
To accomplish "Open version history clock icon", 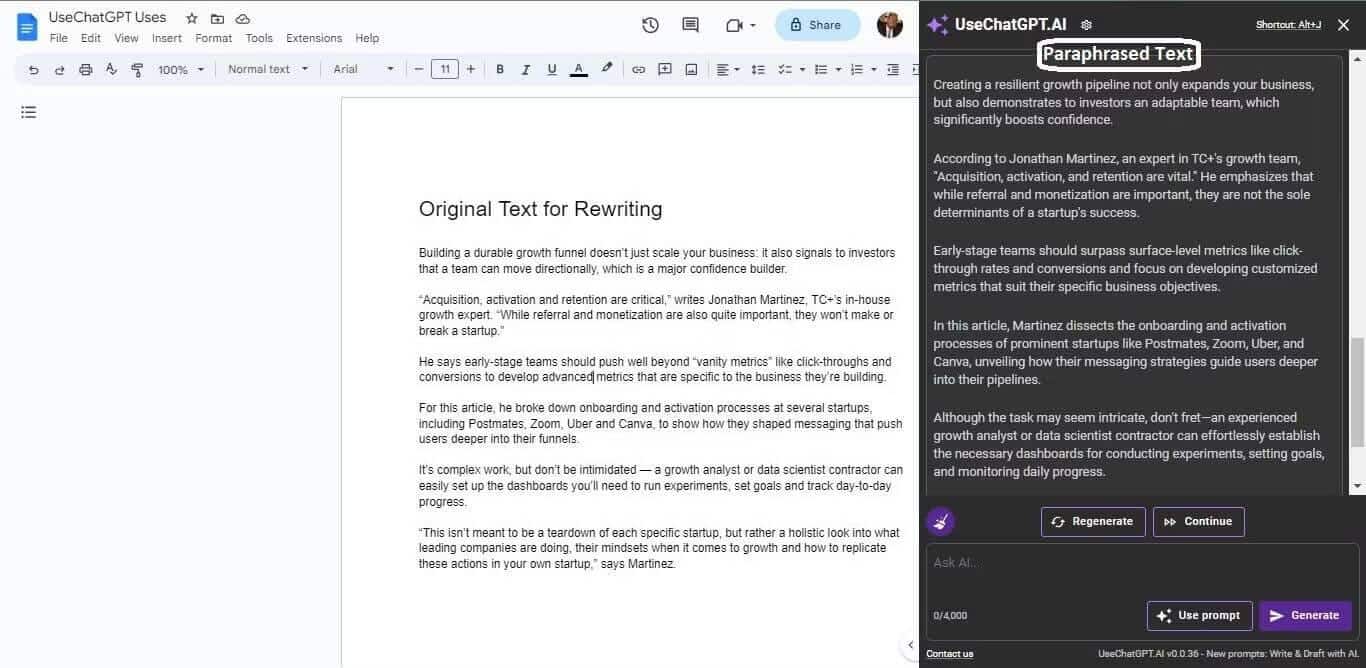I will point(650,25).
